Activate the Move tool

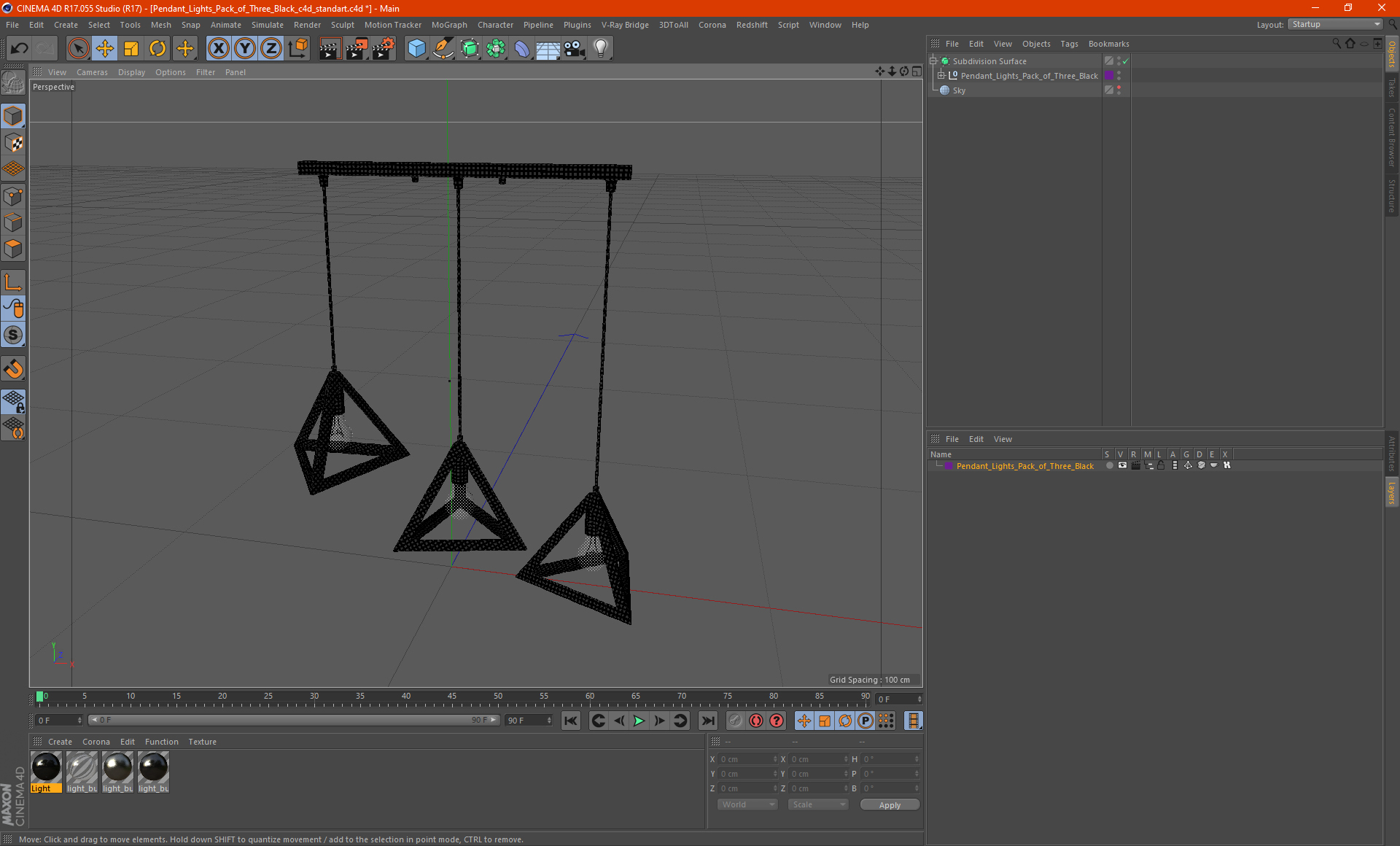coord(105,49)
